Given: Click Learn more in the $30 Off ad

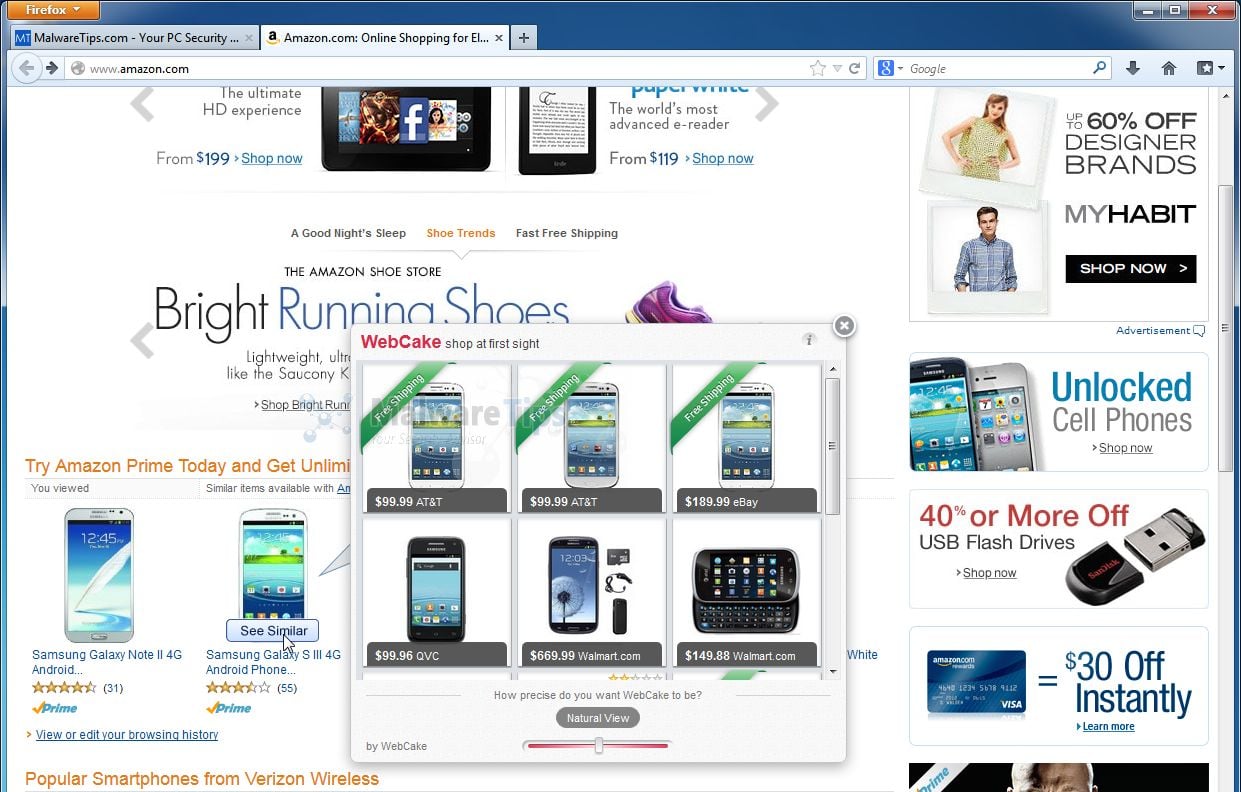Looking at the screenshot, I should pyautogui.click(x=1108, y=727).
